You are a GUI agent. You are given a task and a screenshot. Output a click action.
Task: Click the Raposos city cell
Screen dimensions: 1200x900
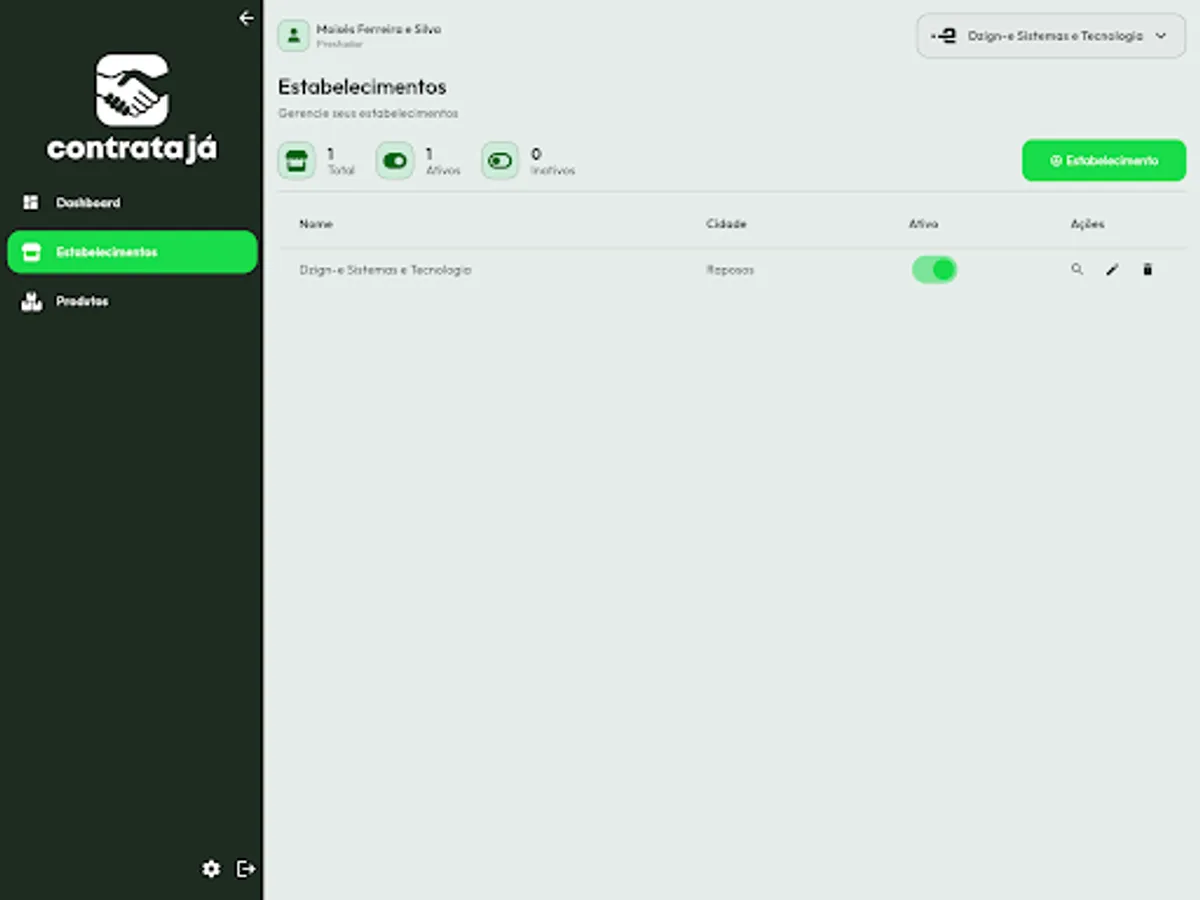pyautogui.click(x=730, y=270)
